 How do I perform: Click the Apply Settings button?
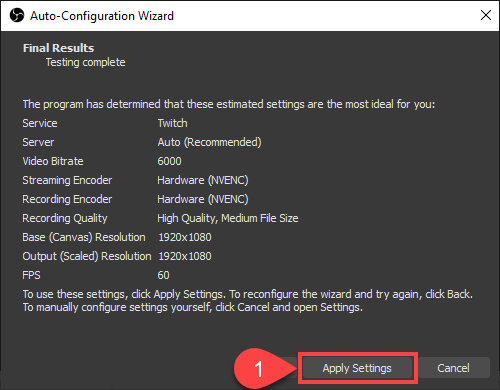(x=357, y=368)
